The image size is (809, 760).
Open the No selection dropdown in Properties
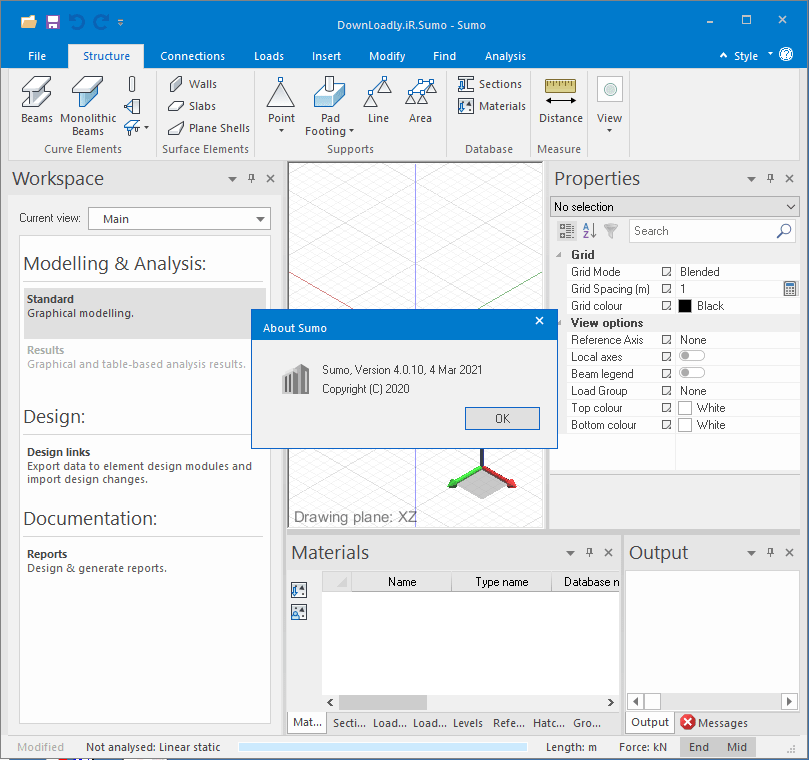click(674, 207)
